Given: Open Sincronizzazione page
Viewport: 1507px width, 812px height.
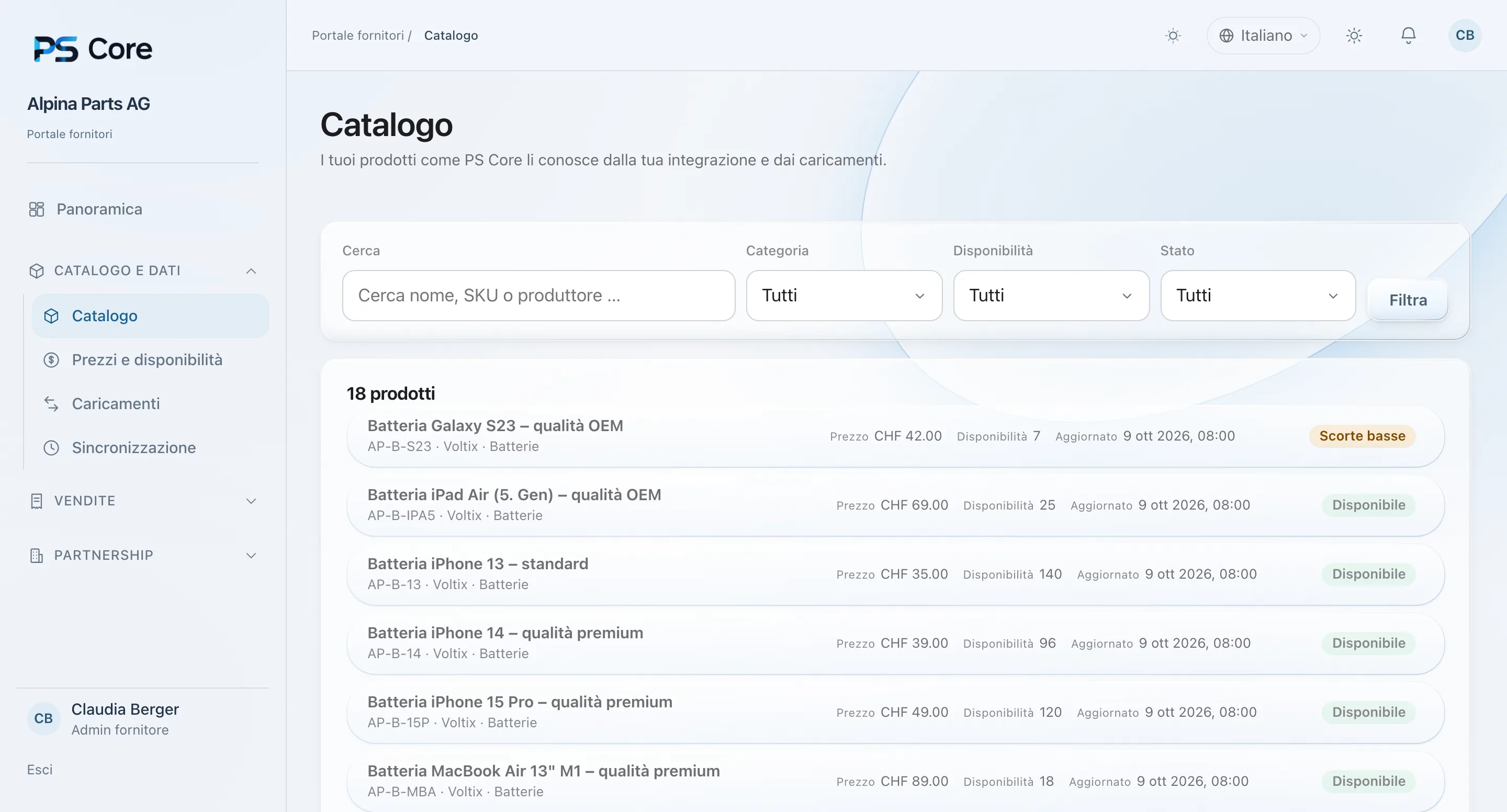Looking at the screenshot, I should point(150,447).
